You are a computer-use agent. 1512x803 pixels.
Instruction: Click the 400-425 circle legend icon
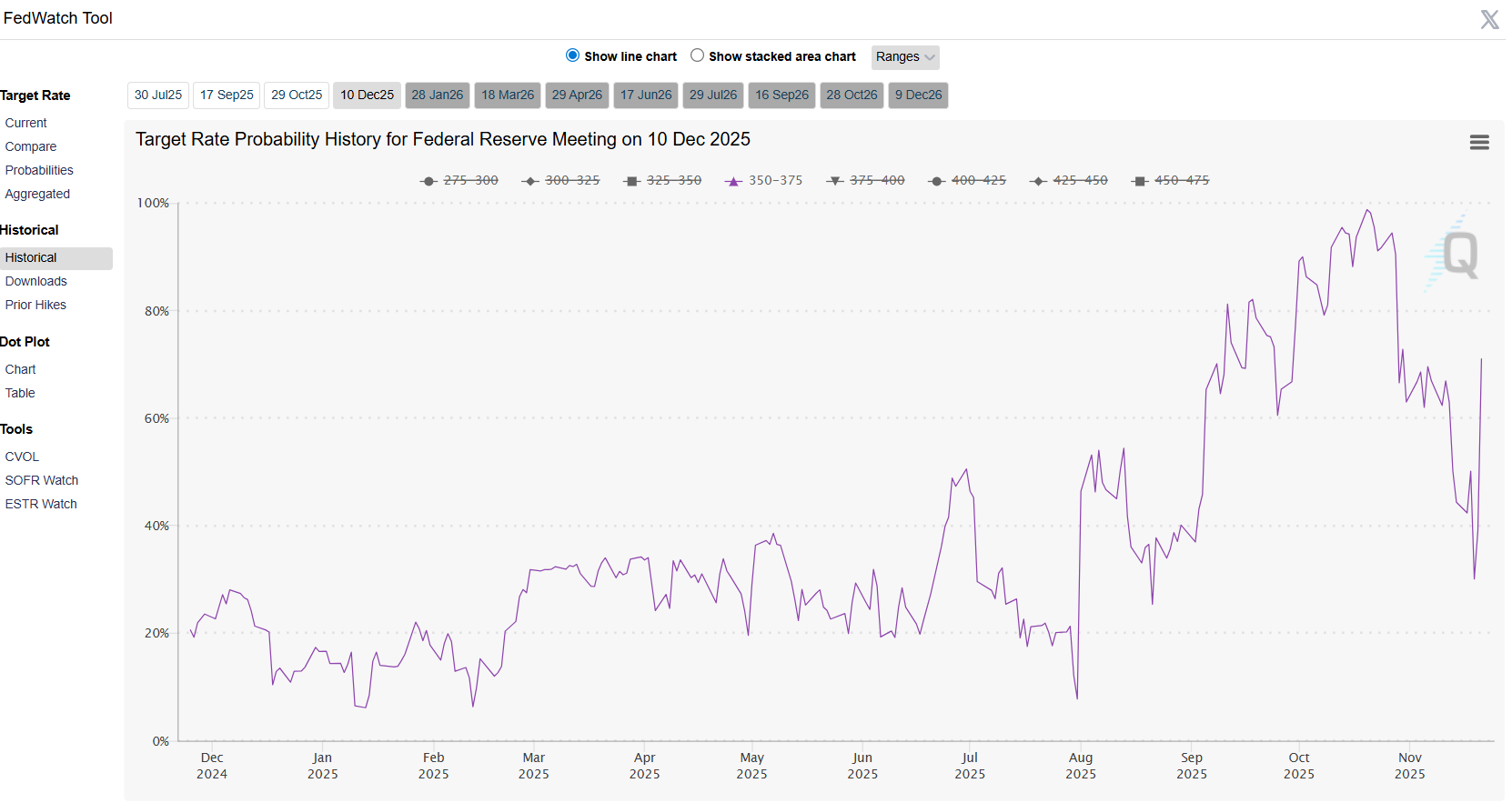pos(937,181)
